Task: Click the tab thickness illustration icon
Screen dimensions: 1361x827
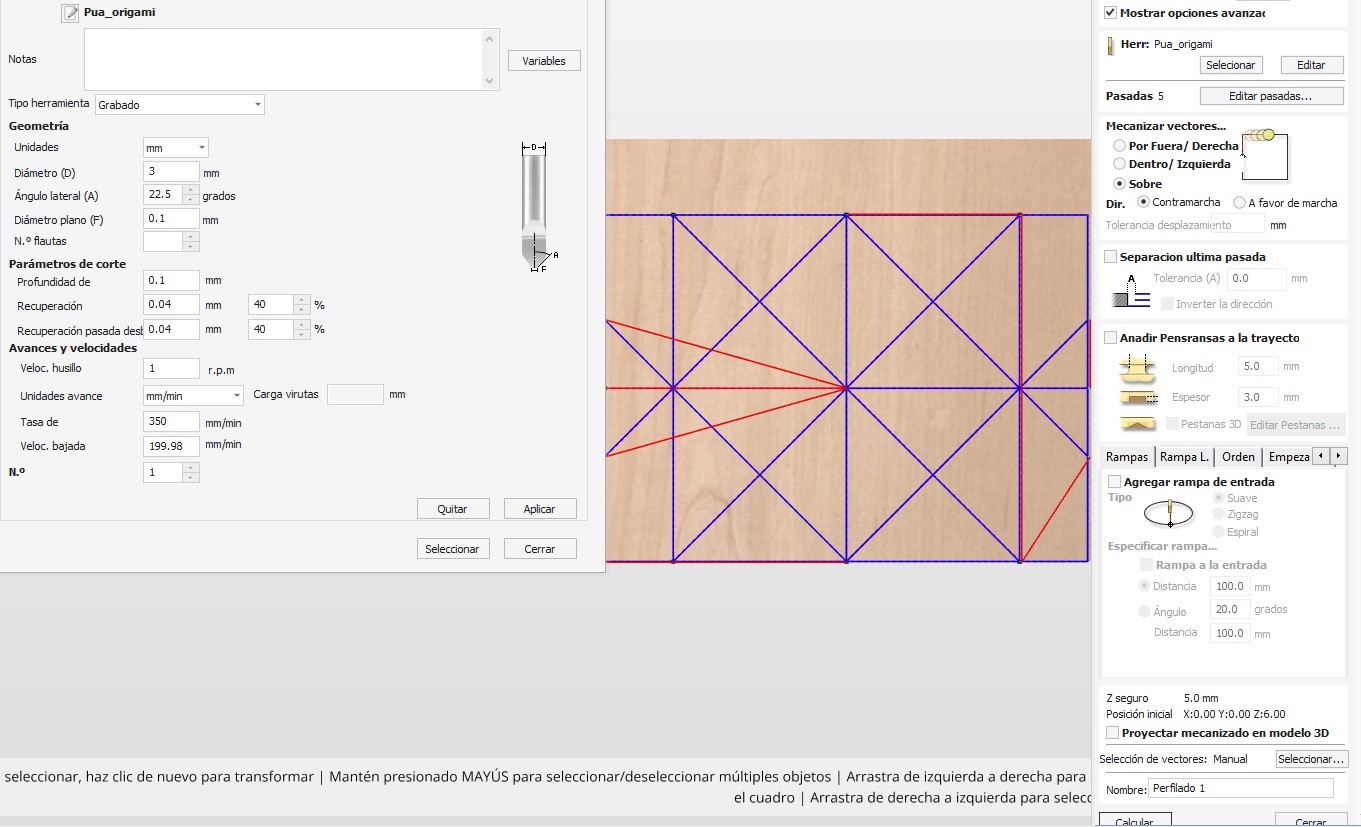Action: click(x=1137, y=397)
